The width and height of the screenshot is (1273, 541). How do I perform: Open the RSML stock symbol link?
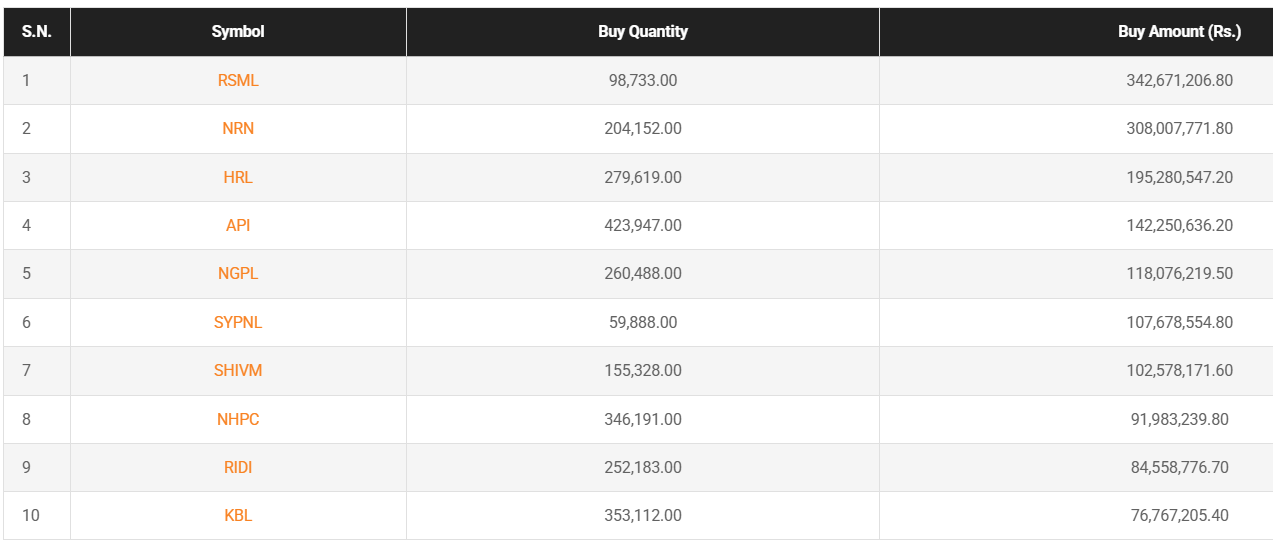(238, 80)
